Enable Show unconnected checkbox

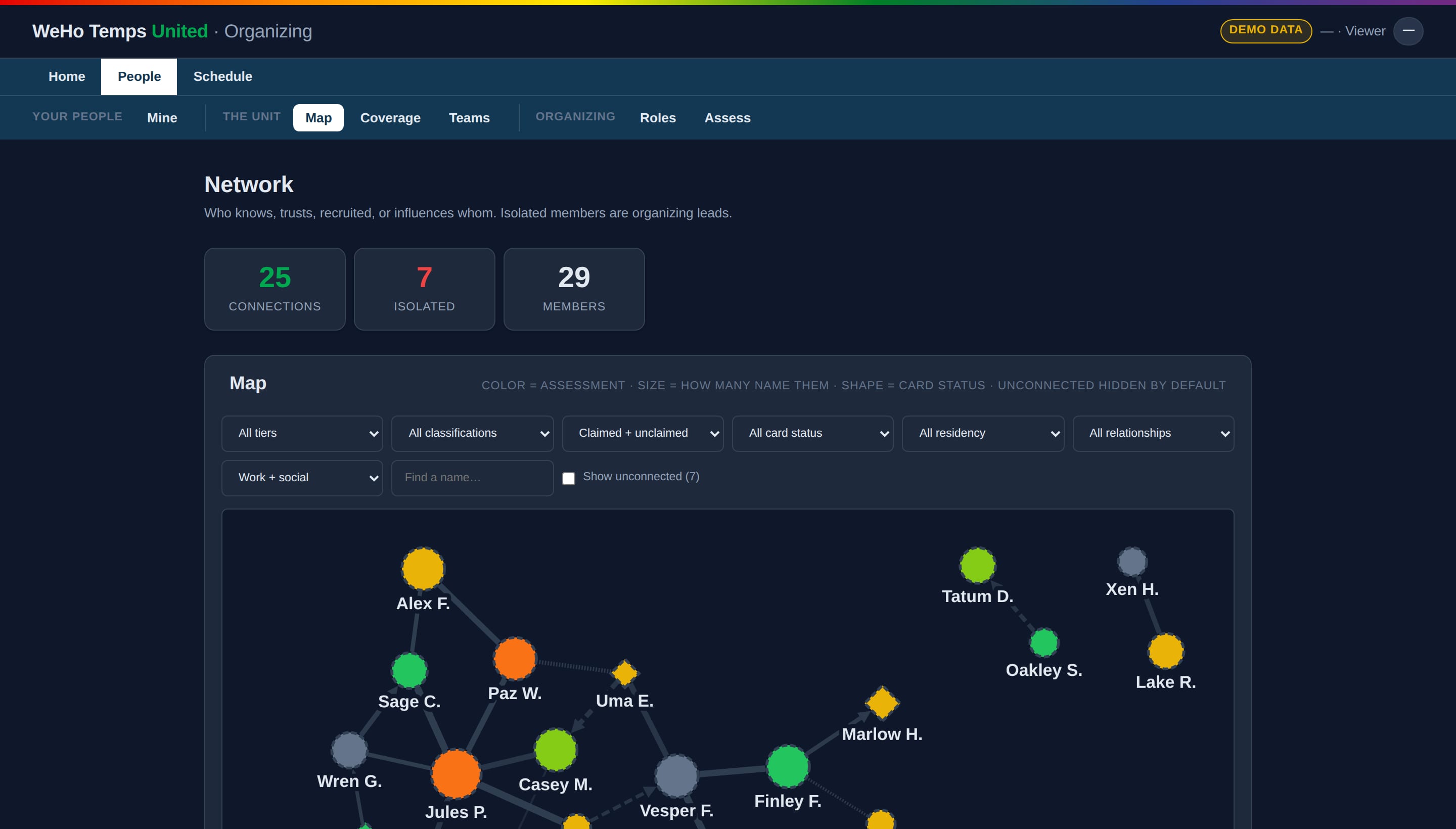[568, 478]
